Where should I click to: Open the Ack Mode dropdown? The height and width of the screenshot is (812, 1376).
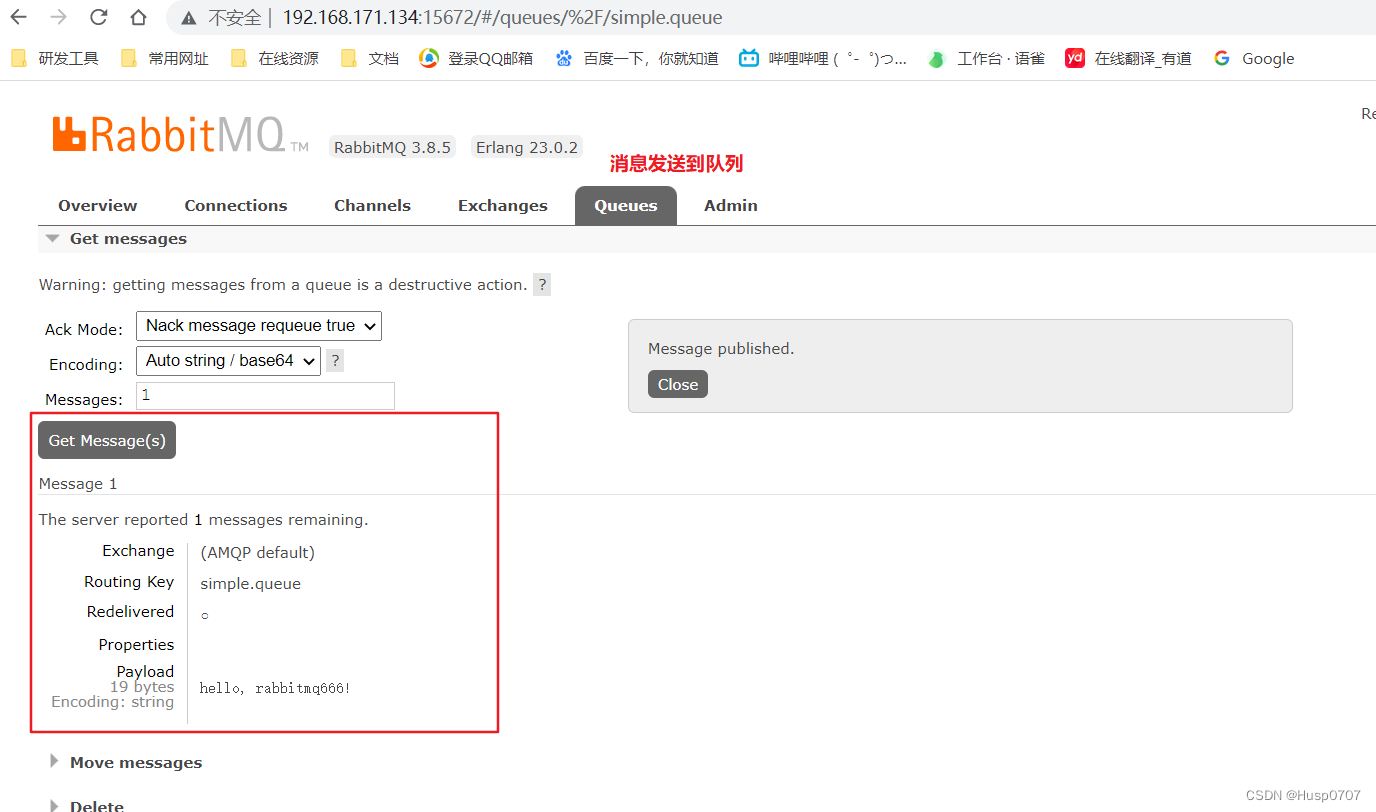tap(258, 325)
